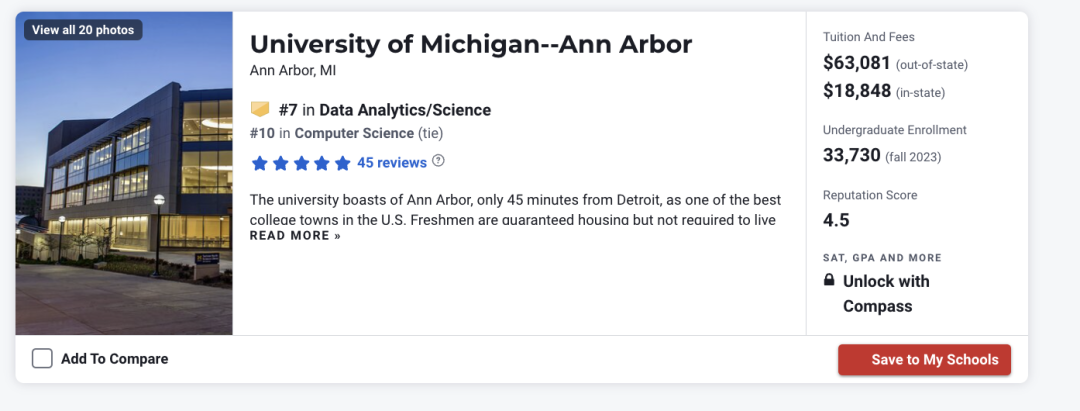Open View all 20 photos
Image resolution: width=1080 pixels, height=411 pixels.
[83, 30]
